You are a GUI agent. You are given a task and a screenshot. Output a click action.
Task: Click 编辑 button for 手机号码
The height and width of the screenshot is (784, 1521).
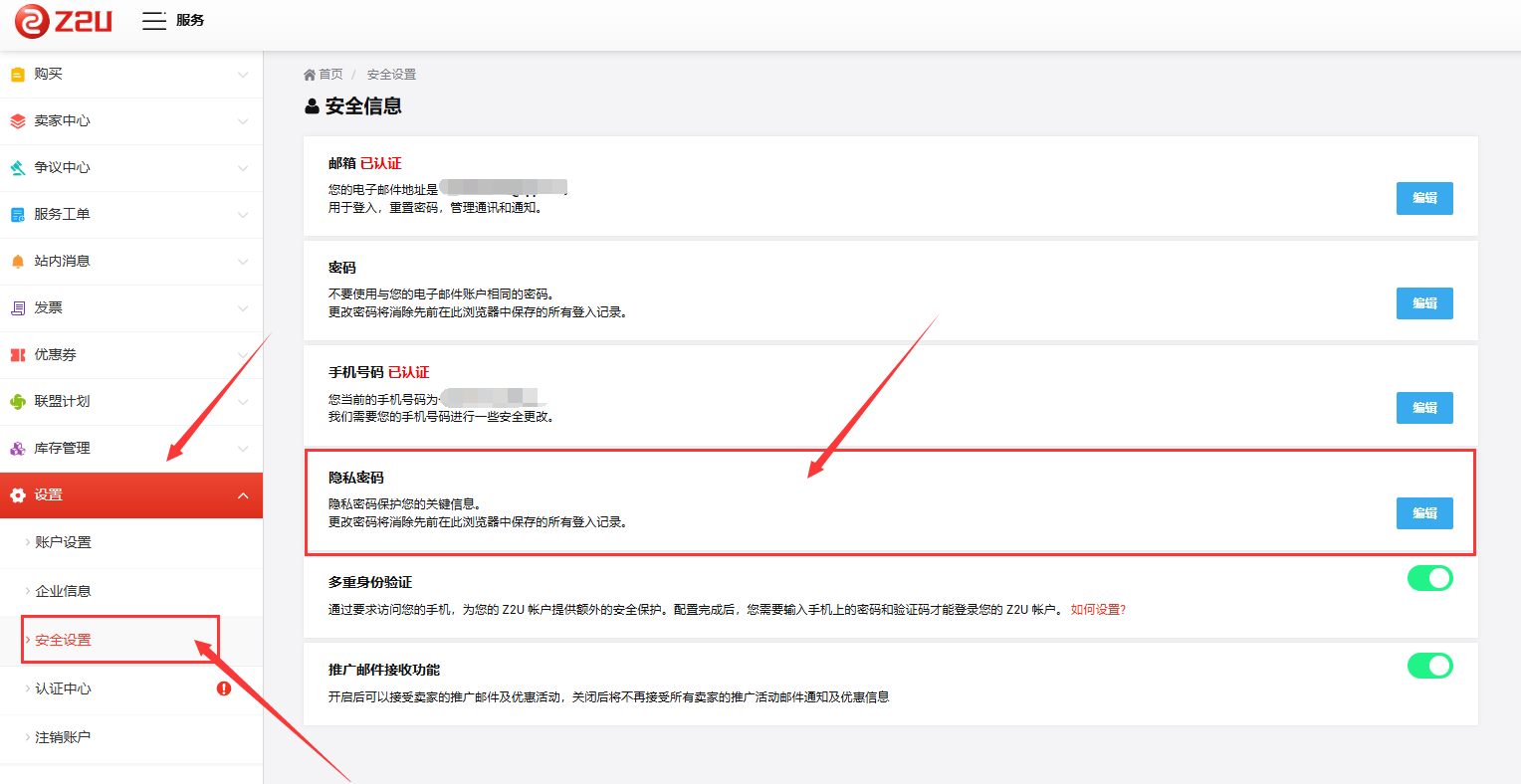coord(1424,408)
